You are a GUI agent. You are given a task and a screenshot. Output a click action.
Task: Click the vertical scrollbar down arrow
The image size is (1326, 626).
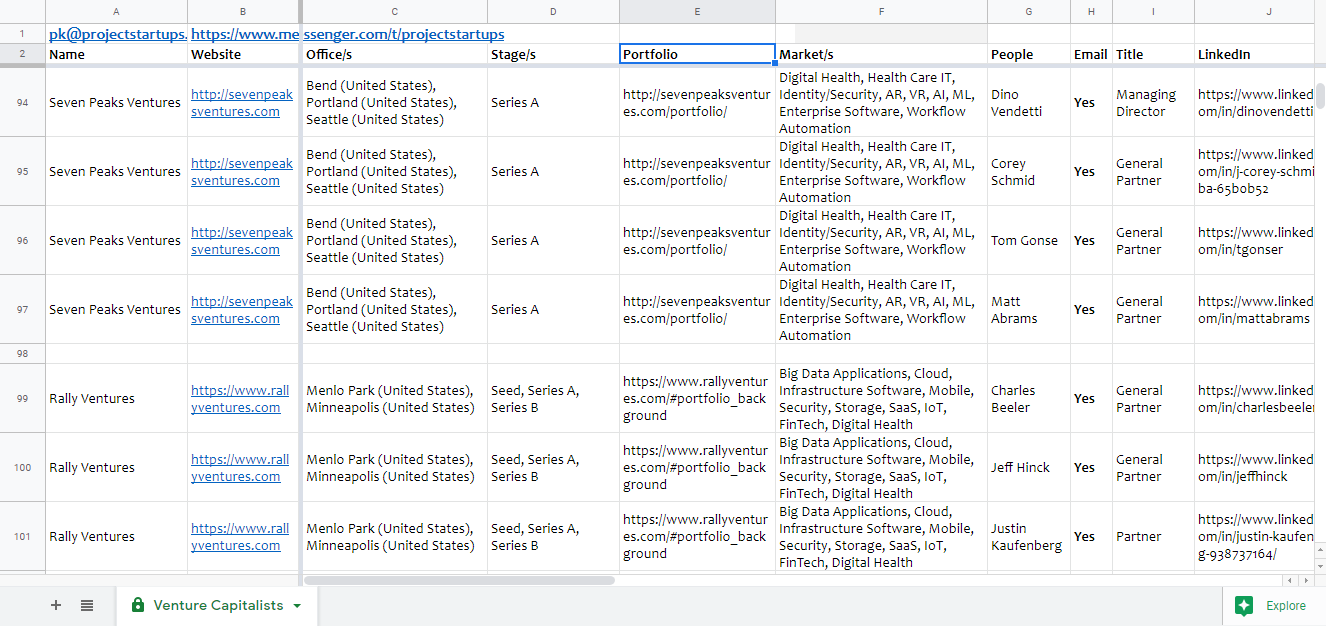(1319, 566)
